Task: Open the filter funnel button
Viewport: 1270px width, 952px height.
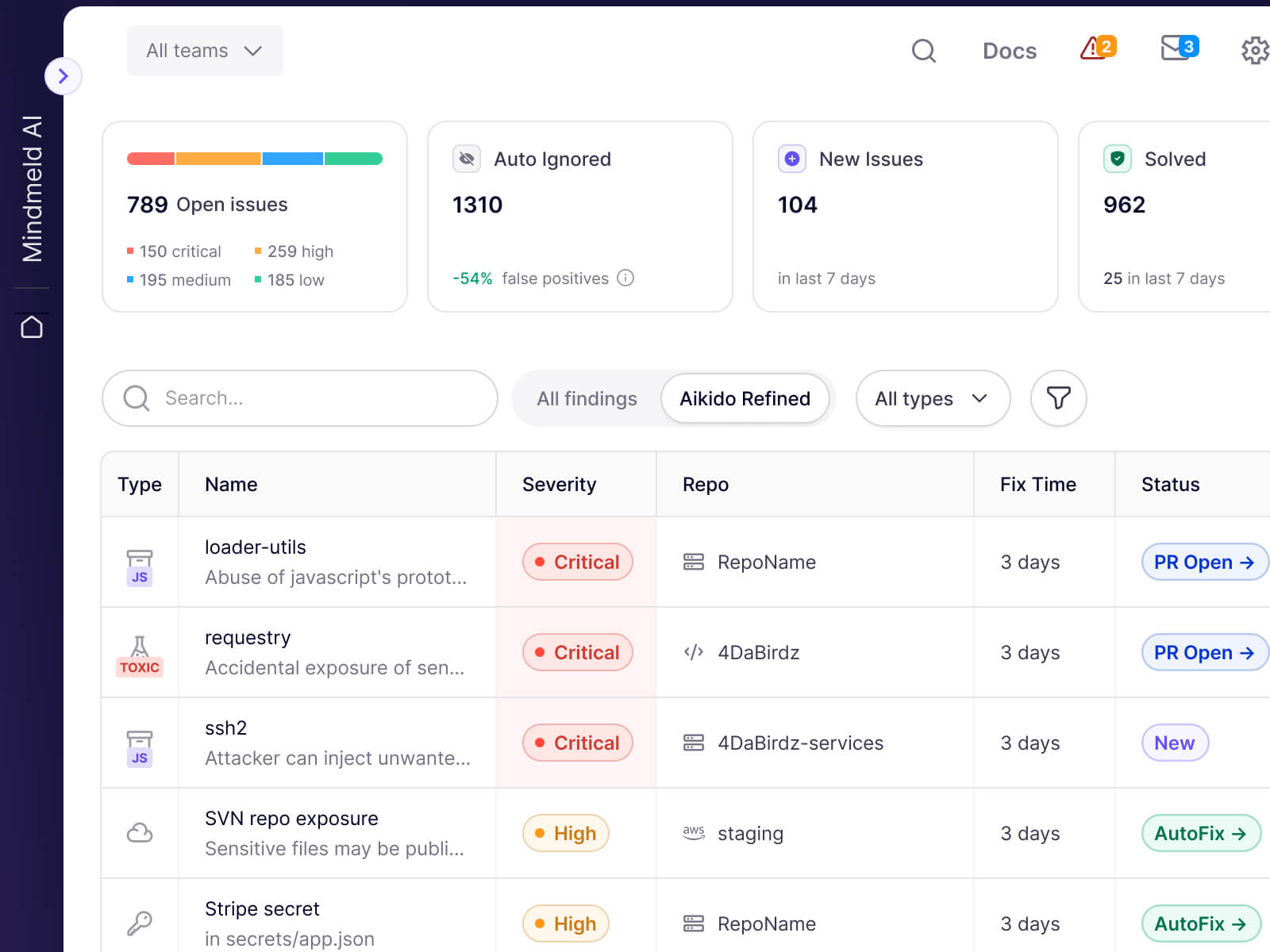Action: 1058,398
